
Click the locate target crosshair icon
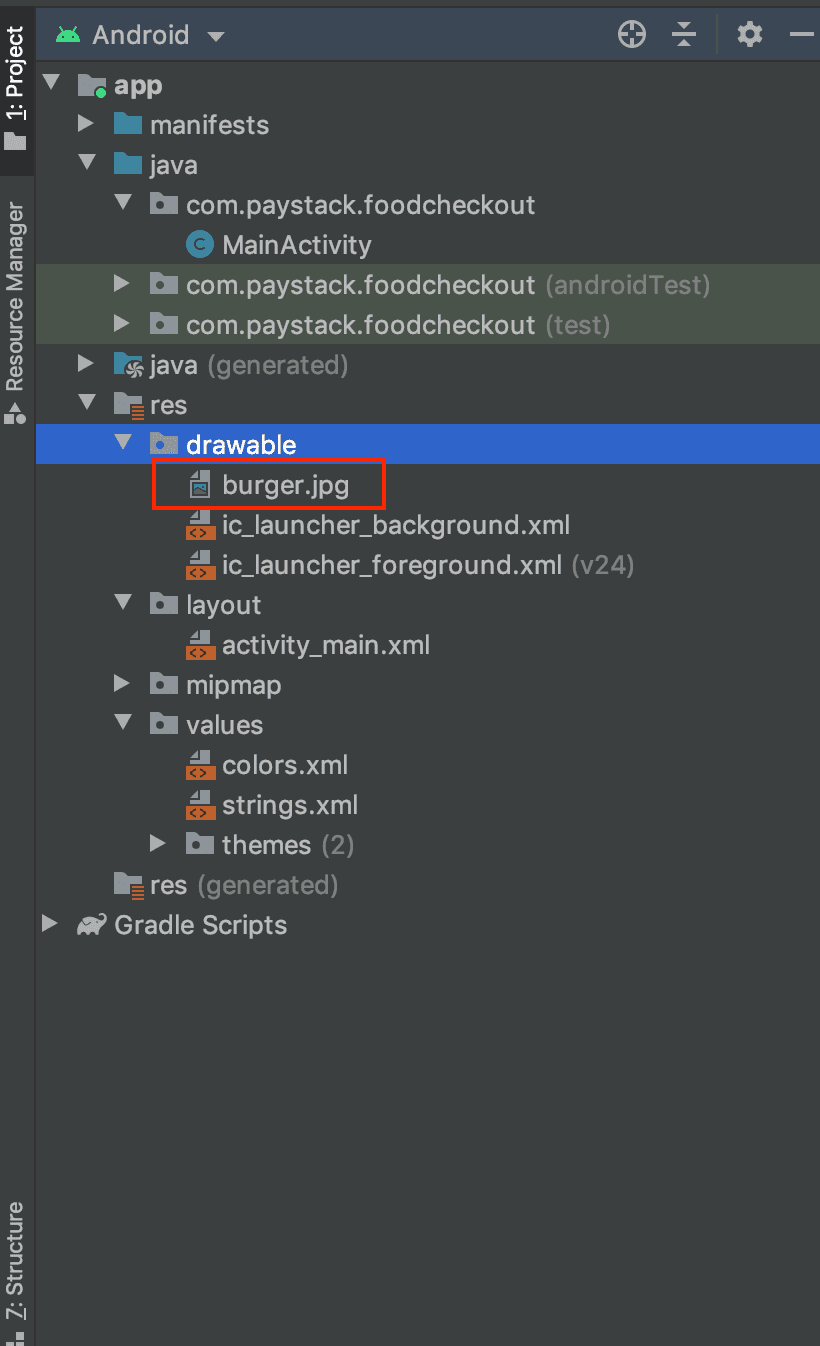pyautogui.click(x=632, y=35)
